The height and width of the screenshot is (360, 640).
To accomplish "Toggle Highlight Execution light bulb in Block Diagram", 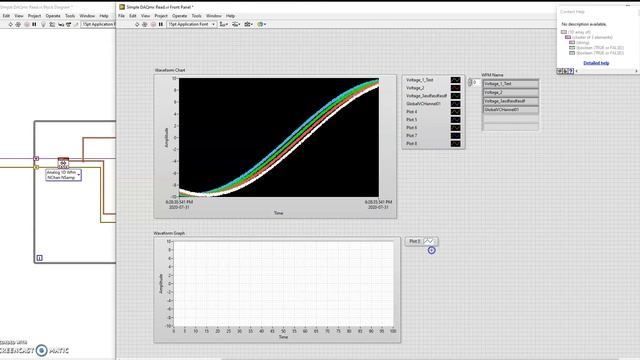I will [x=44, y=25].
